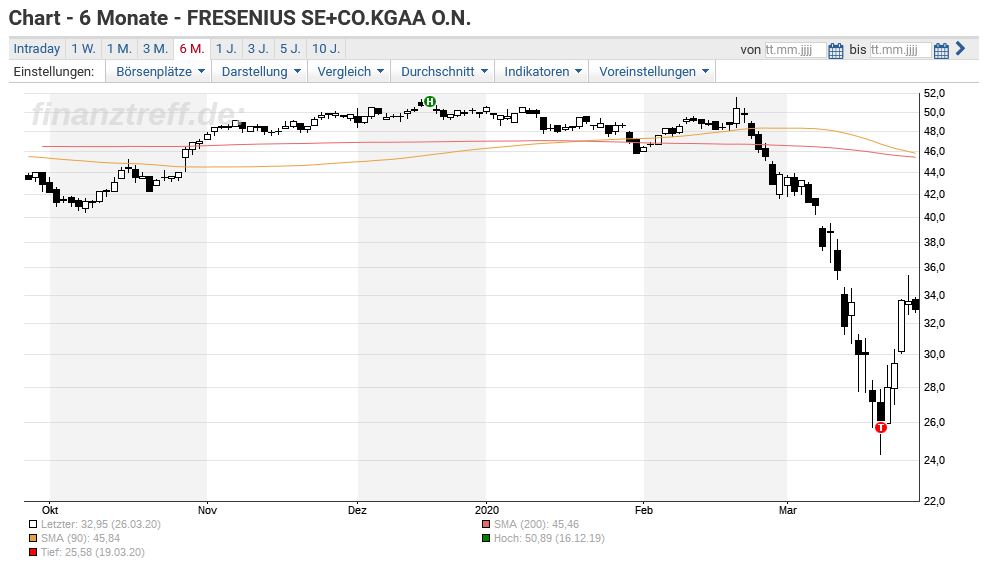Click the green H high marker on chart
Viewport: 987px width, 565px height.
point(430,101)
